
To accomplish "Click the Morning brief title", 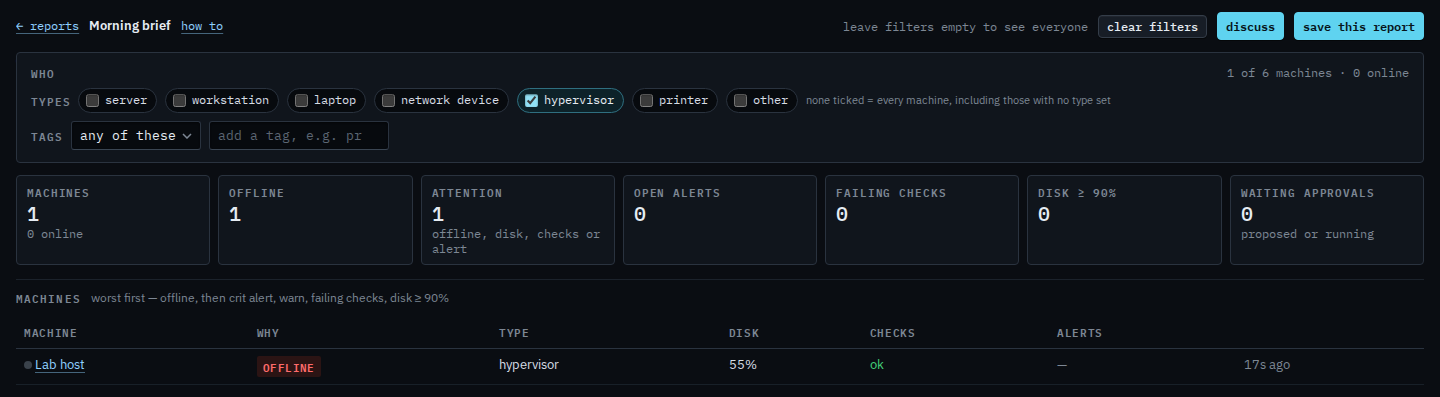I will (130, 26).
